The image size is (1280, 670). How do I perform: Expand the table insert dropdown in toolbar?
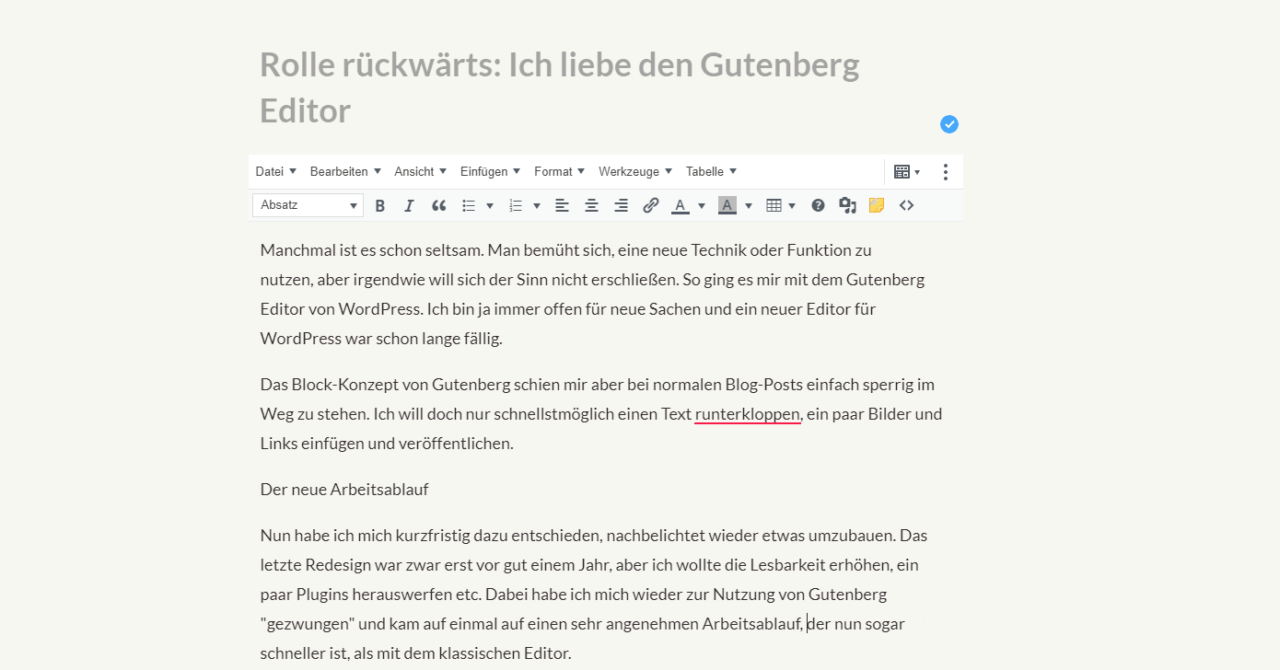click(792, 206)
